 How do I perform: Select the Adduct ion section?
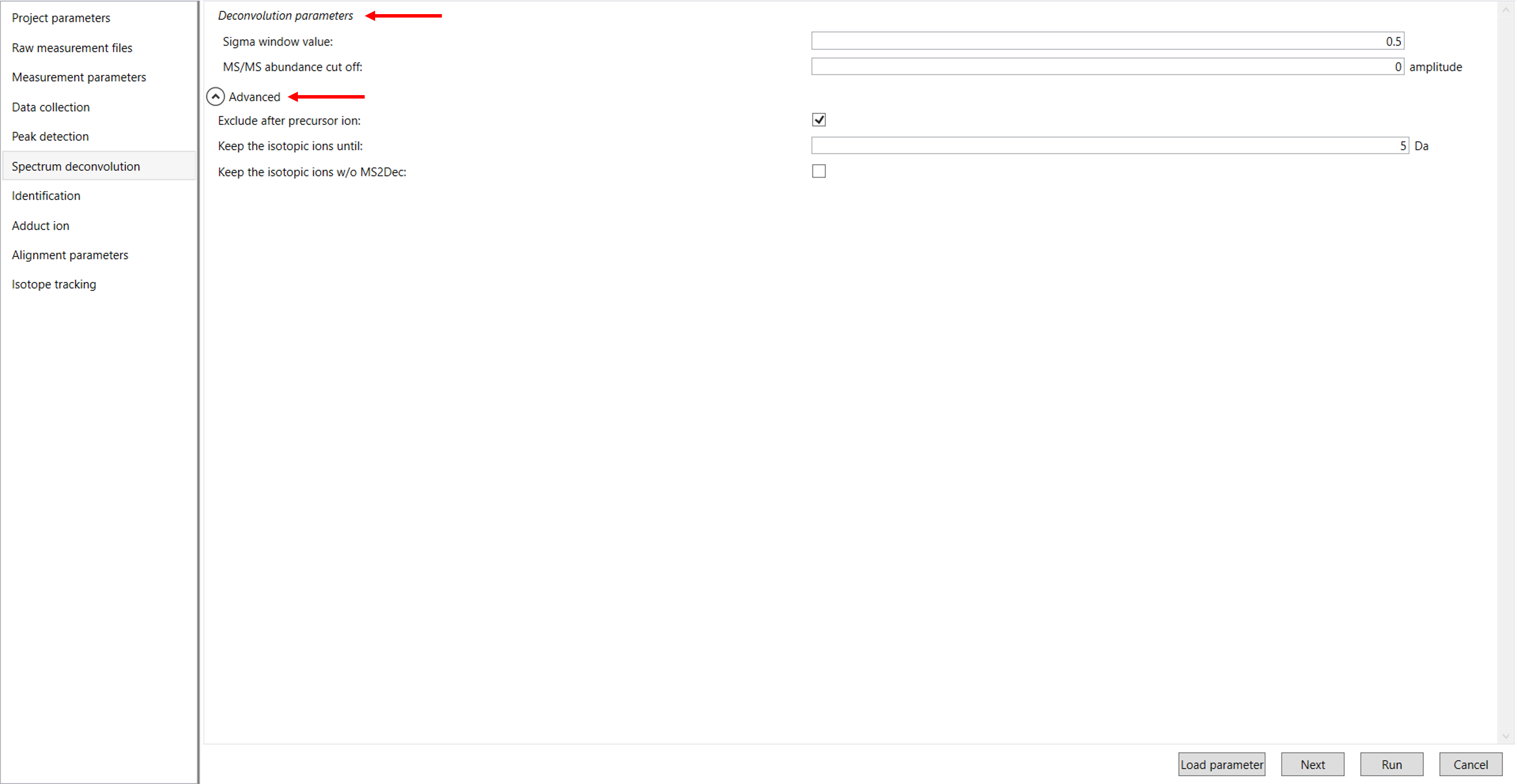point(40,225)
